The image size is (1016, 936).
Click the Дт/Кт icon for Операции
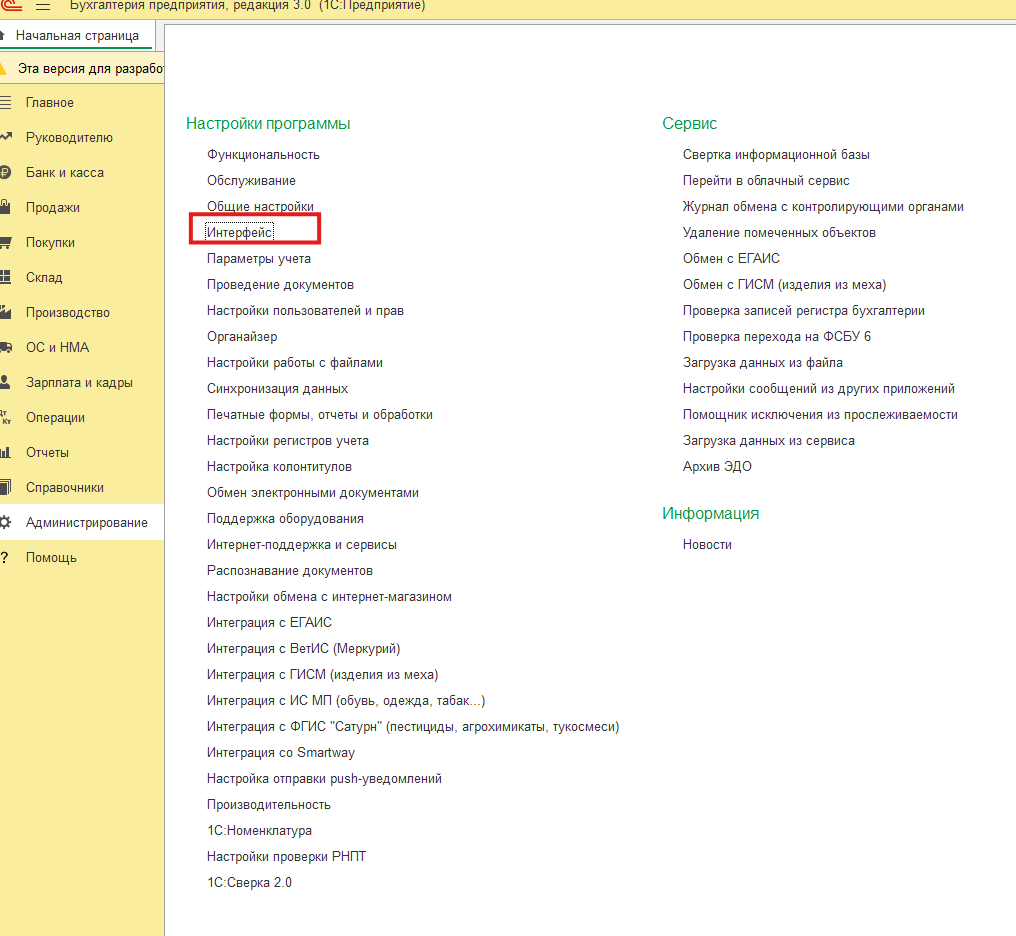(x=5, y=417)
